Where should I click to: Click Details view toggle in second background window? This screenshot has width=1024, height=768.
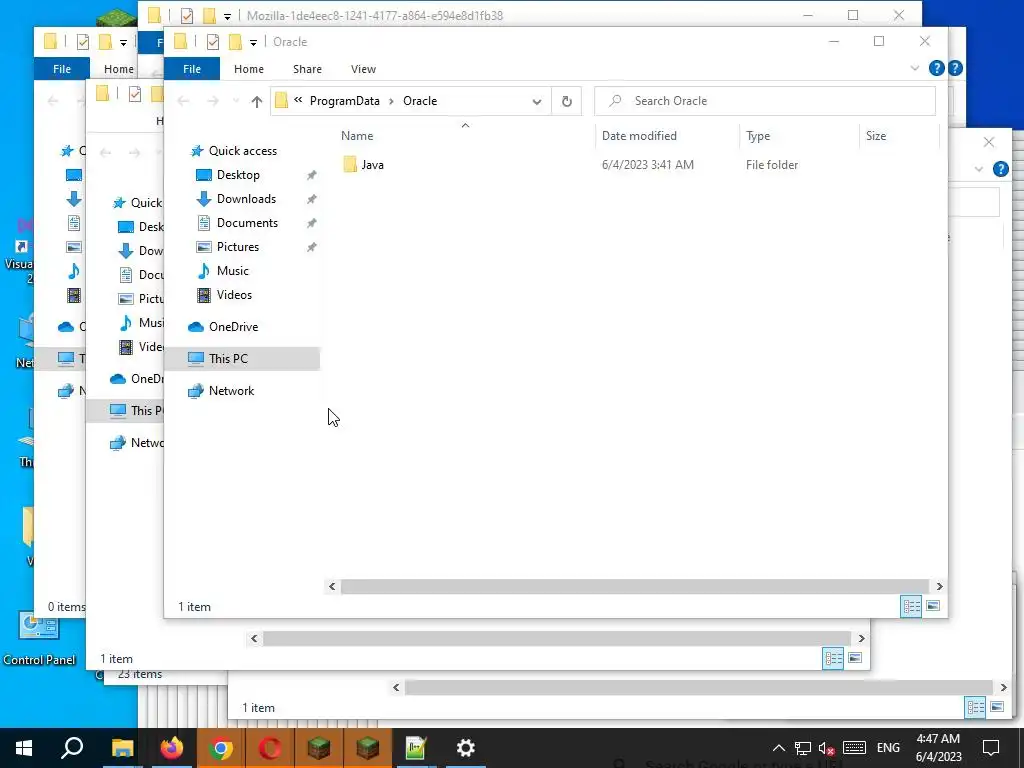(833, 658)
